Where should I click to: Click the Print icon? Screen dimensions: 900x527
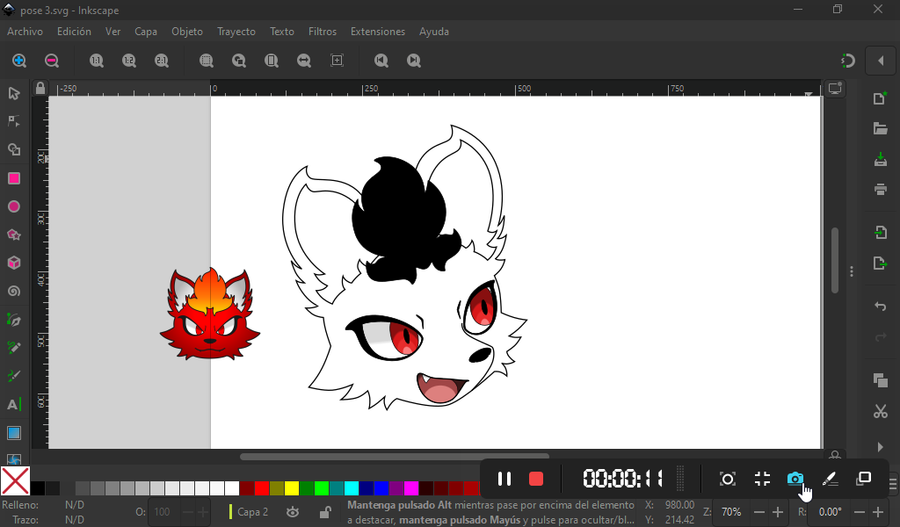880,189
